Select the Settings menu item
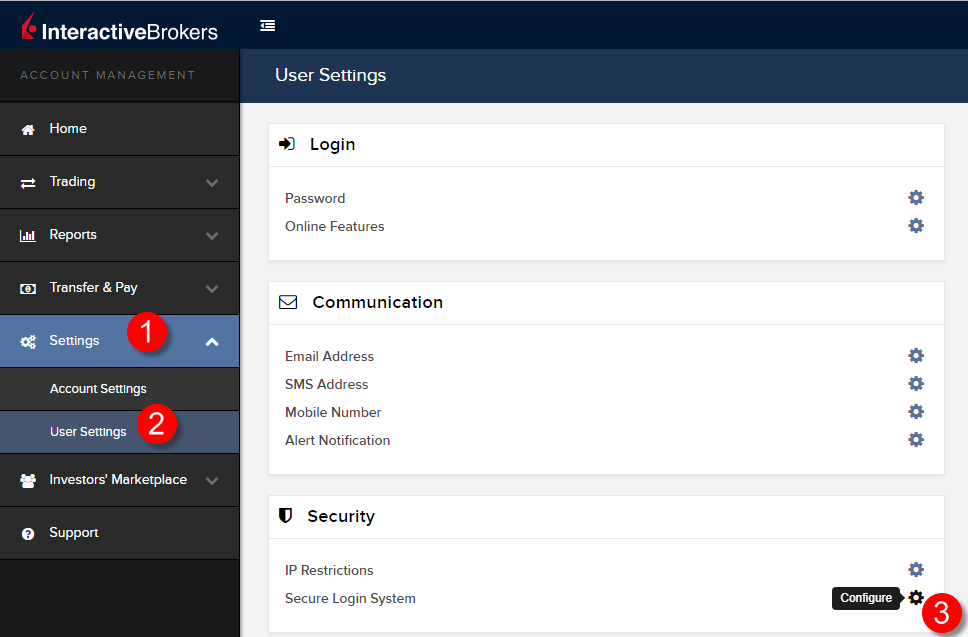Screen dimensions: 968x637 120,341
